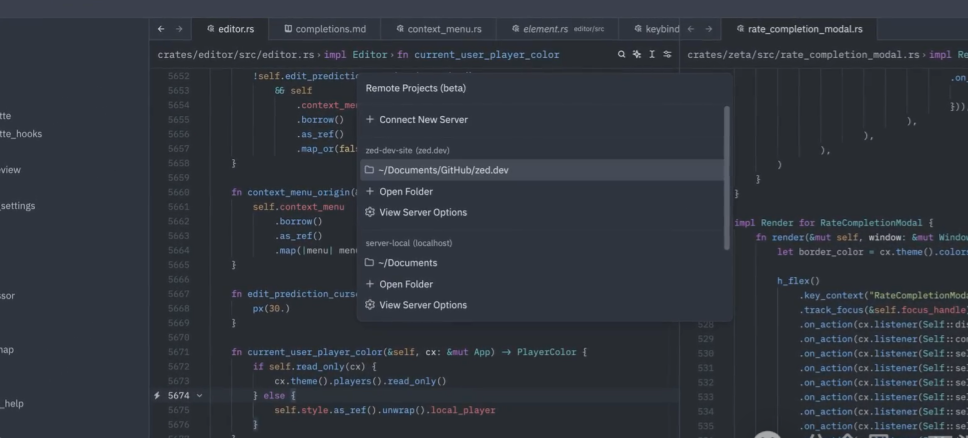Click 'local_player' on line 5675
The image size is (968, 438).
463,410
